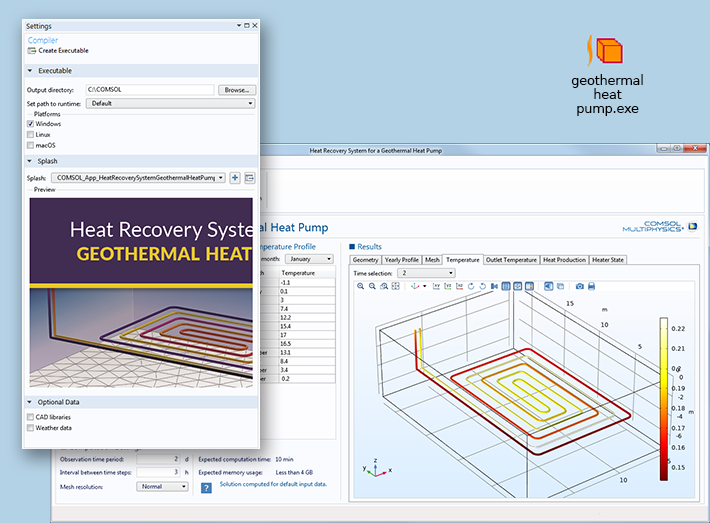The height and width of the screenshot is (523, 710).
Task: Open the Heat Production tab
Action: coord(564,259)
